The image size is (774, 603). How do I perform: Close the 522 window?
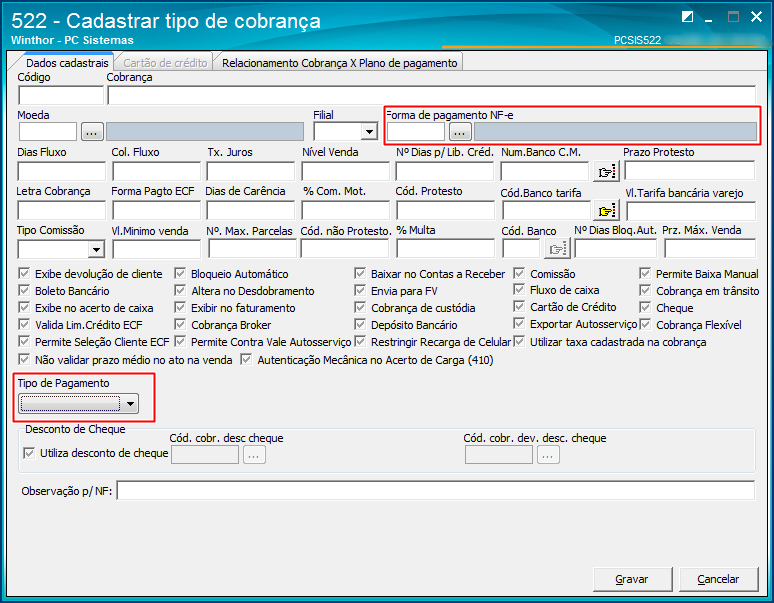pyautogui.click(x=756, y=17)
